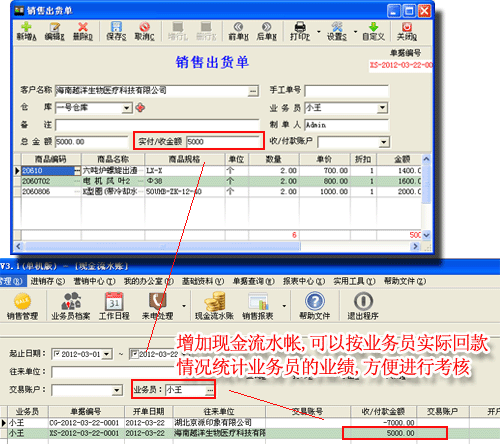Expand the 收/付款账户 account dropdown

pyautogui.click(x=384, y=142)
